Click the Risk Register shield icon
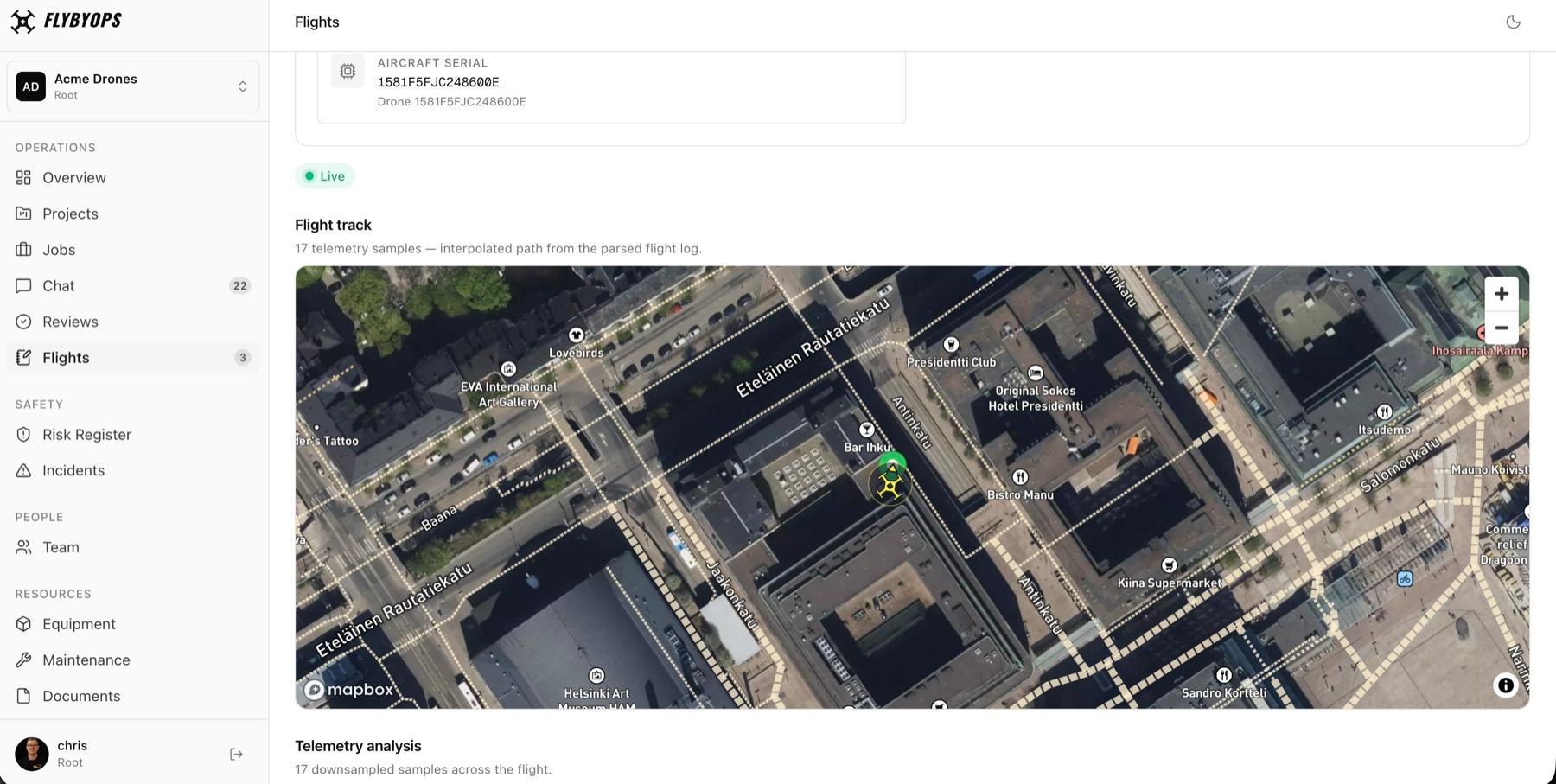The image size is (1556, 784). point(23,434)
